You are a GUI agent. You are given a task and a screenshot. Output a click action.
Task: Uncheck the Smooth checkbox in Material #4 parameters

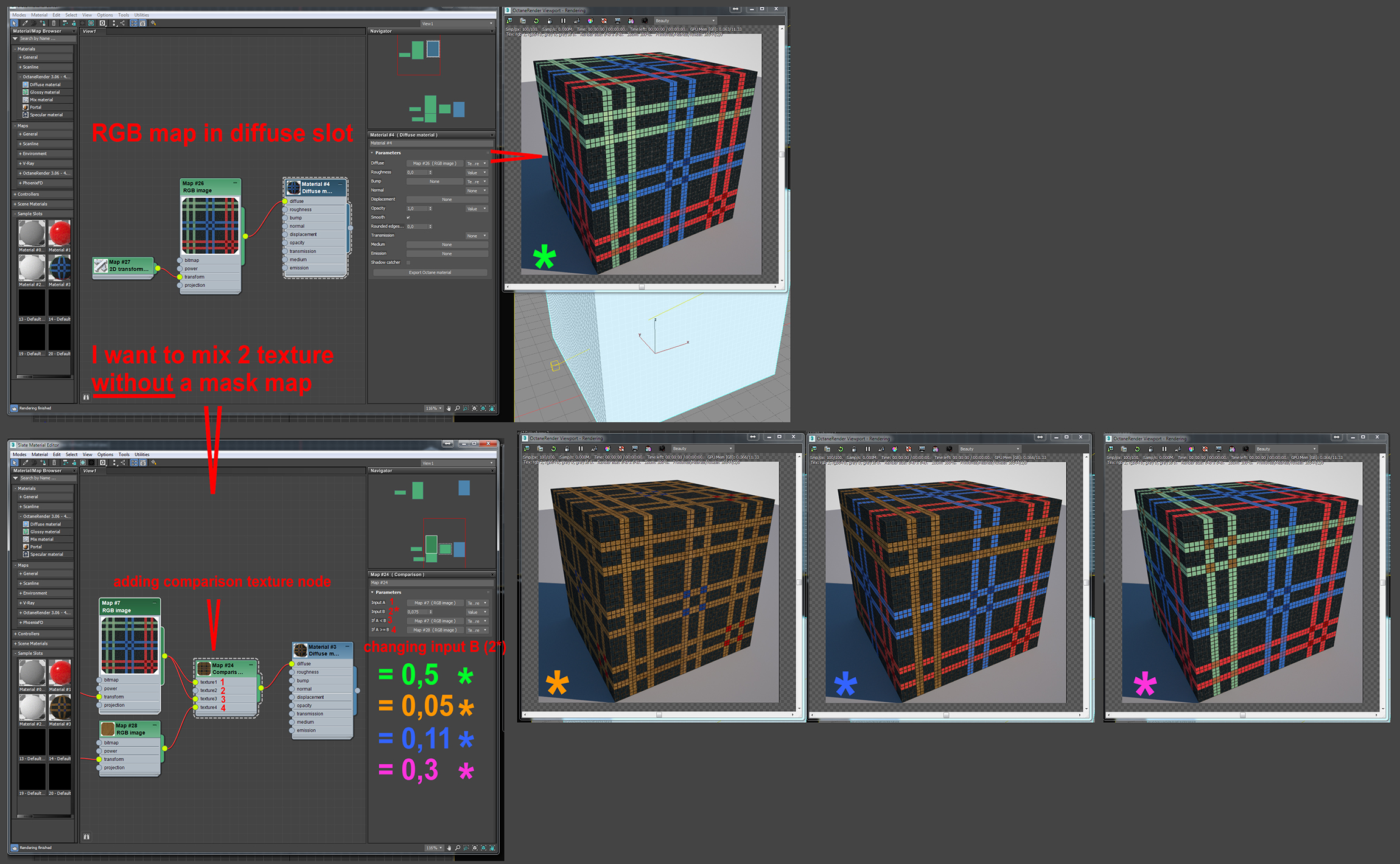[x=408, y=217]
